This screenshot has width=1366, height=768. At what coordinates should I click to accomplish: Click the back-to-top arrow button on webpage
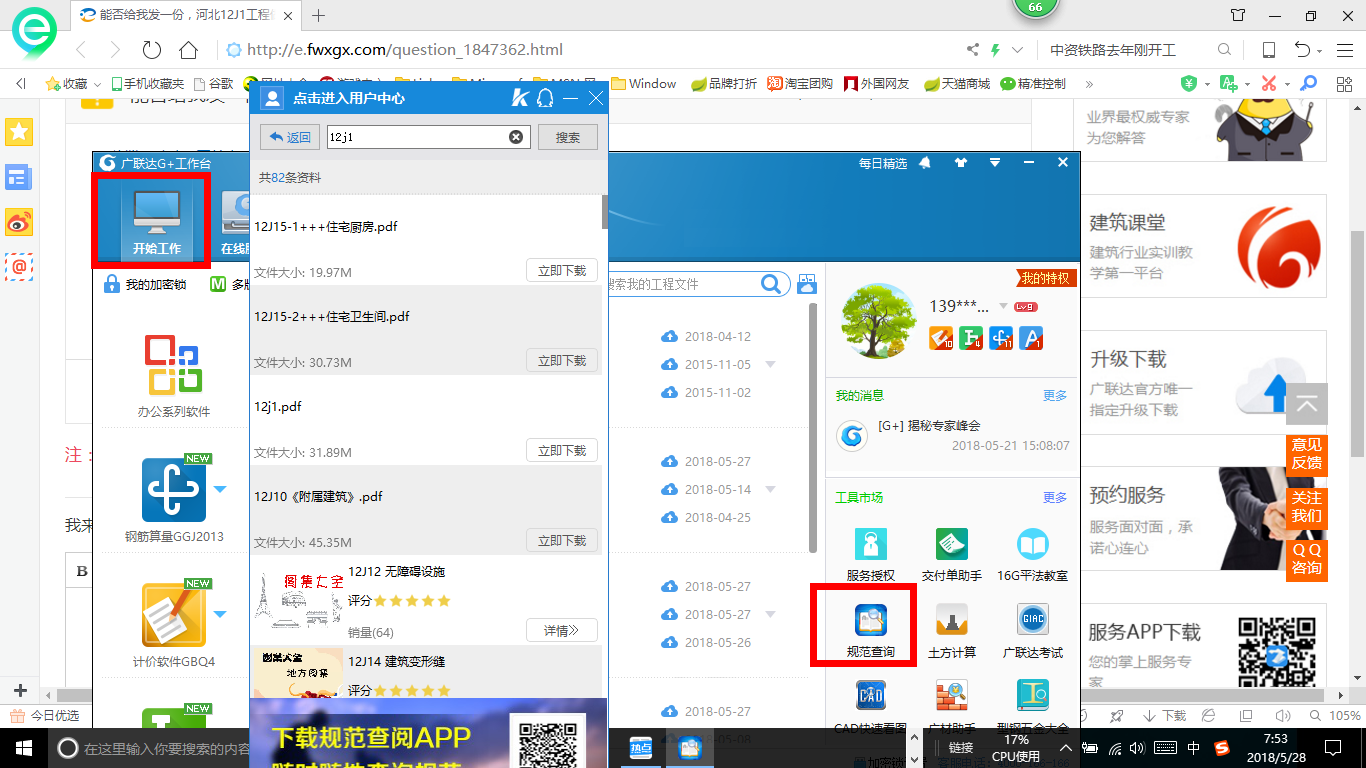click(1306, 405)
